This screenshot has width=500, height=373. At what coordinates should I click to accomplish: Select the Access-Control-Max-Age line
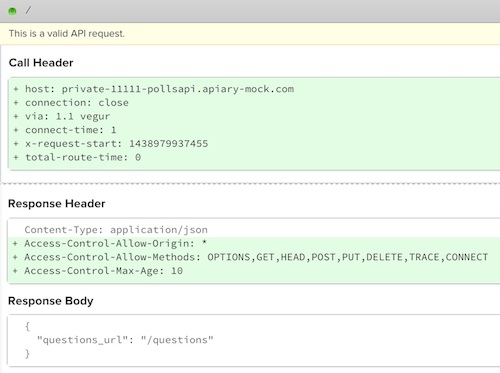[x=98, y=271]
